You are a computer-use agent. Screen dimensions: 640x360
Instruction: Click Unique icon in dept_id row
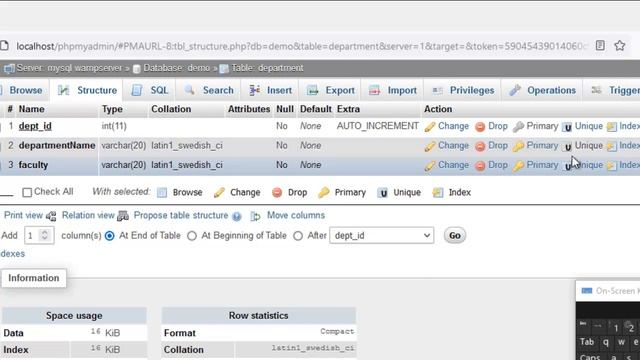tap(567, 127)
